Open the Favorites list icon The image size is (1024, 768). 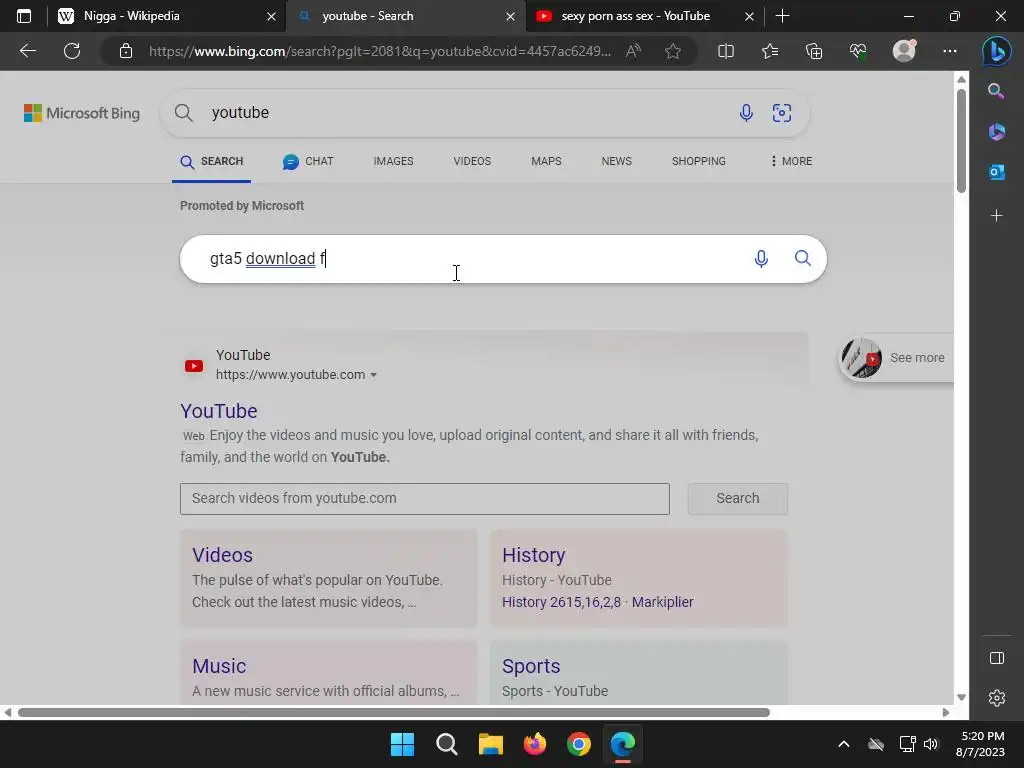pyautogui.click(x=770, y=51)
